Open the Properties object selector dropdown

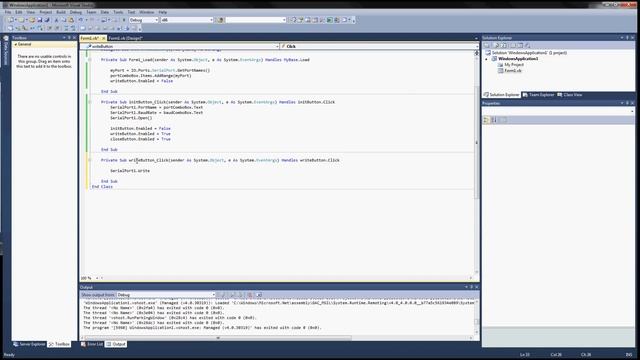coord(558,111)
